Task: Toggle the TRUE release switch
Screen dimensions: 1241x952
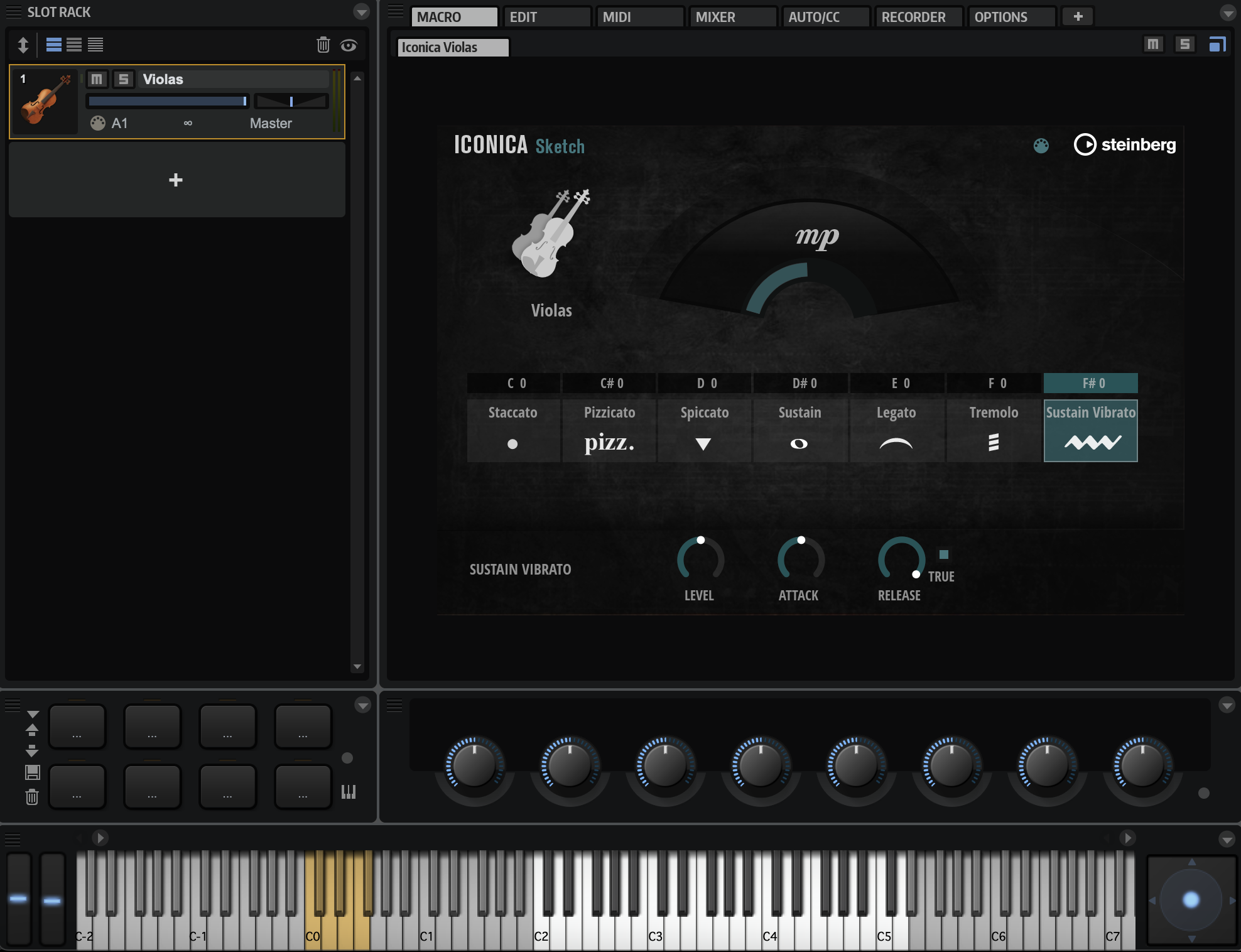Action: (943, 554)
